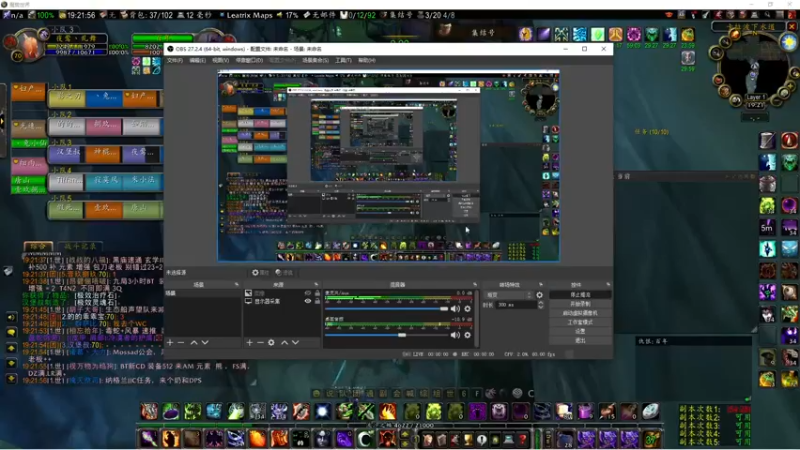Move source up with up arrow

pos(285,342)
